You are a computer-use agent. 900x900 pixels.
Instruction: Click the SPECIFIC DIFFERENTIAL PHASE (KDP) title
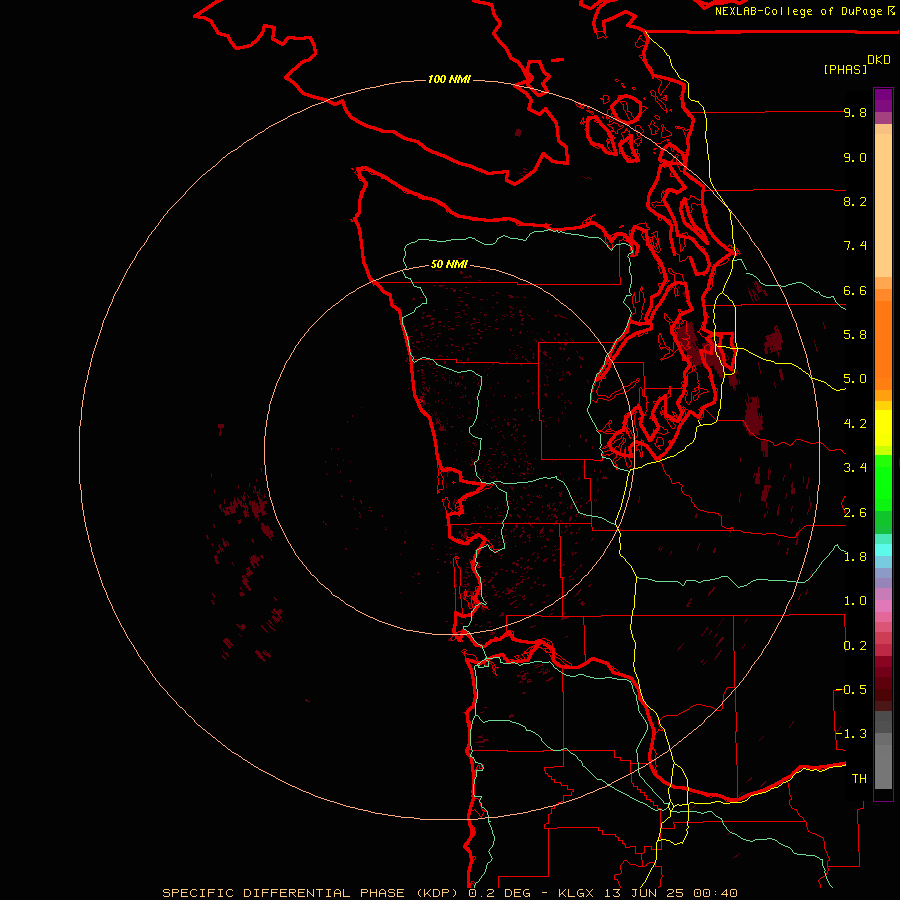point(310,893)
